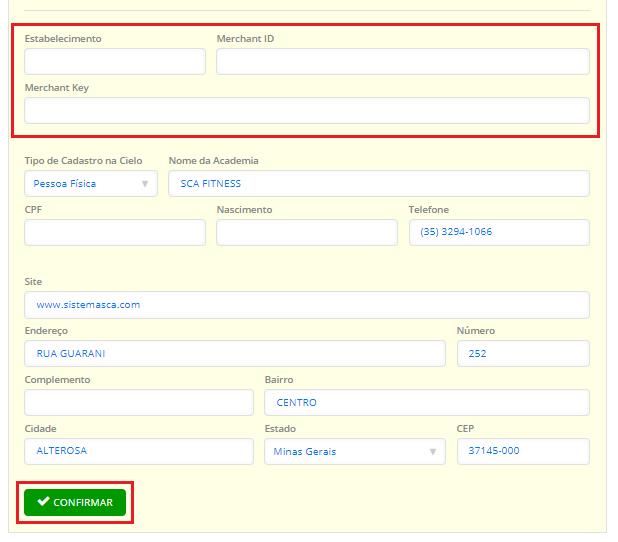Select the Nome da Academia field
The height and width of the screenshot is (542, 618).
(x=379, y=184)
